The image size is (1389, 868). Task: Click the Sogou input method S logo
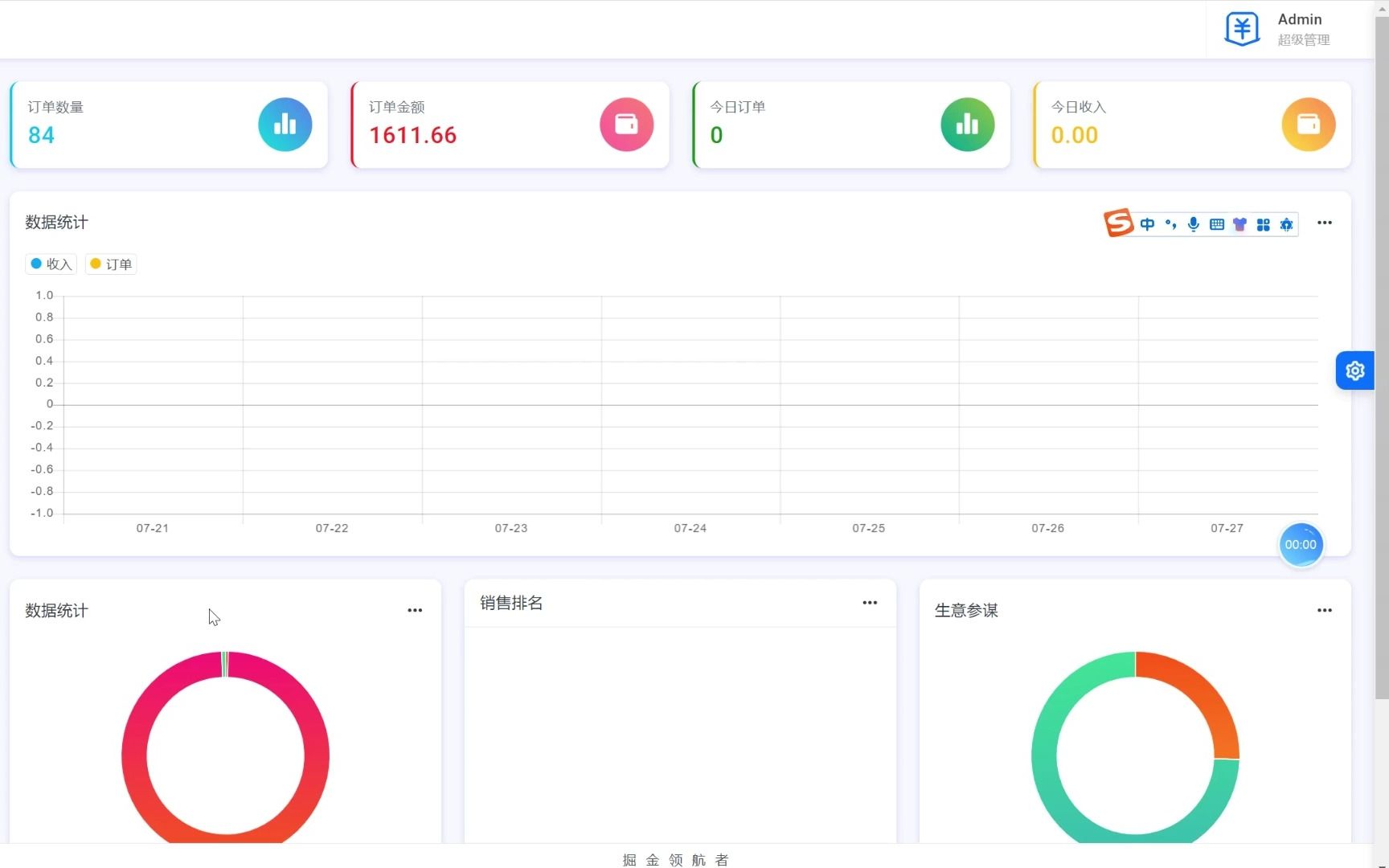1118,223
